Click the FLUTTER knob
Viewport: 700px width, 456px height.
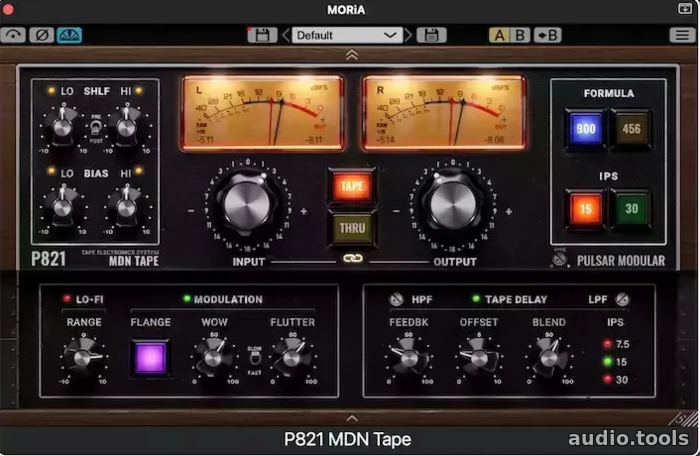(x=292, y=357)
